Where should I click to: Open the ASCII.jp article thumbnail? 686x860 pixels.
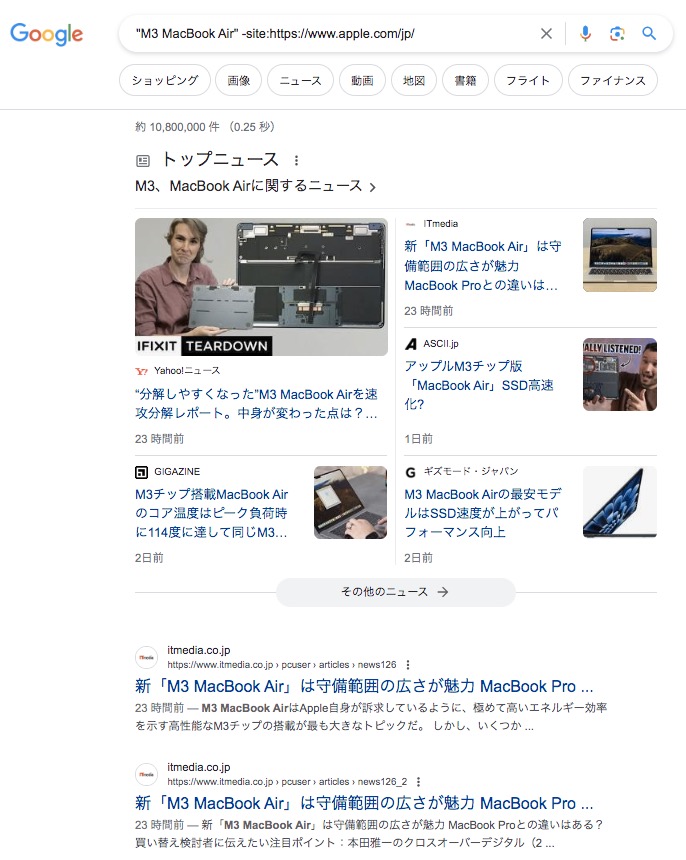point(620,375)
